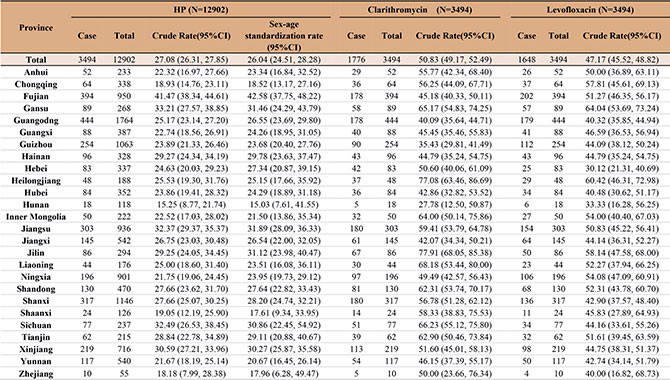
Task: Click Shanxi total value 1146
Action: click(x=124, y=301)
